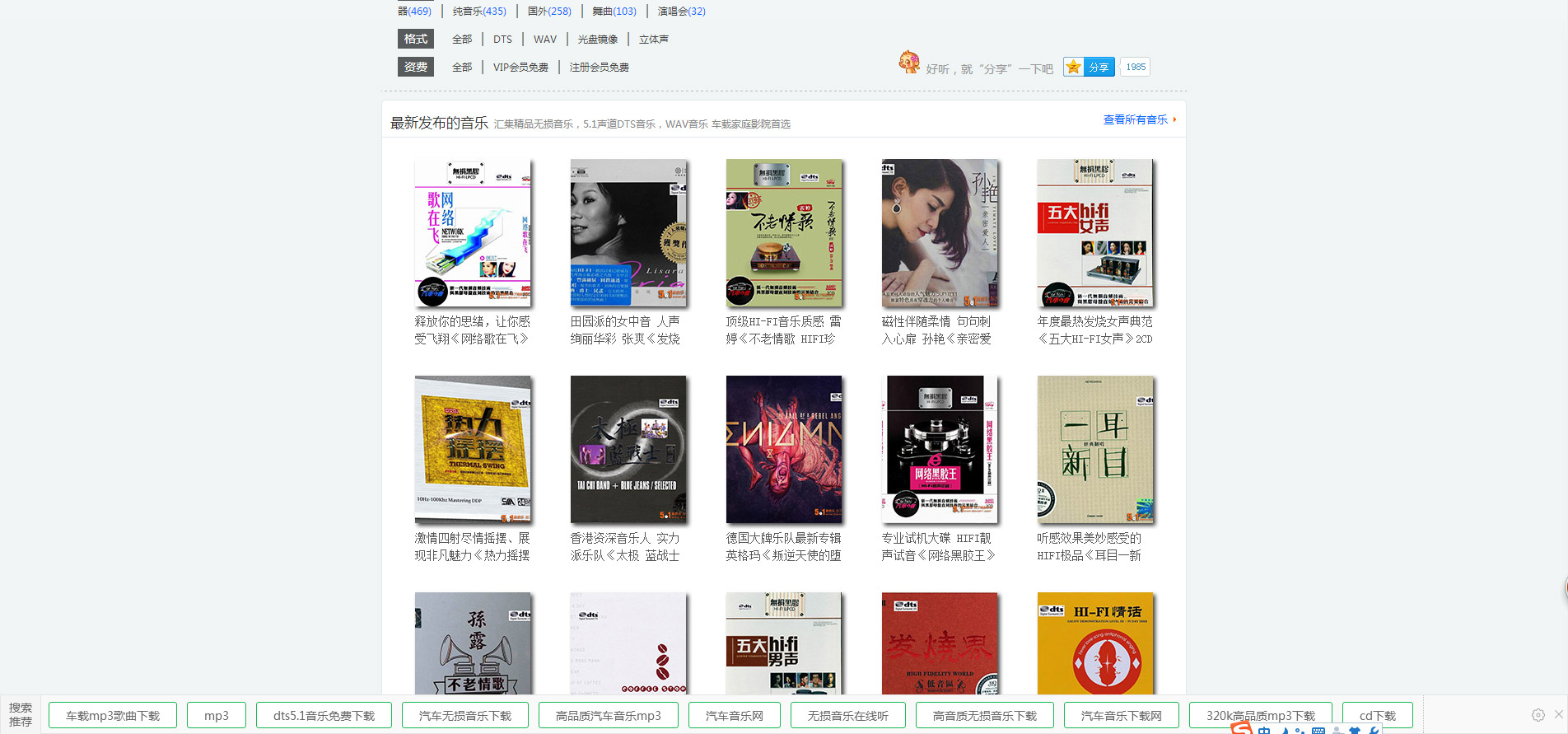The image size is (1568, 734).
Task: Select 全部 in the 格式 row
Action: pyautogui.click(x=462, y=39)
